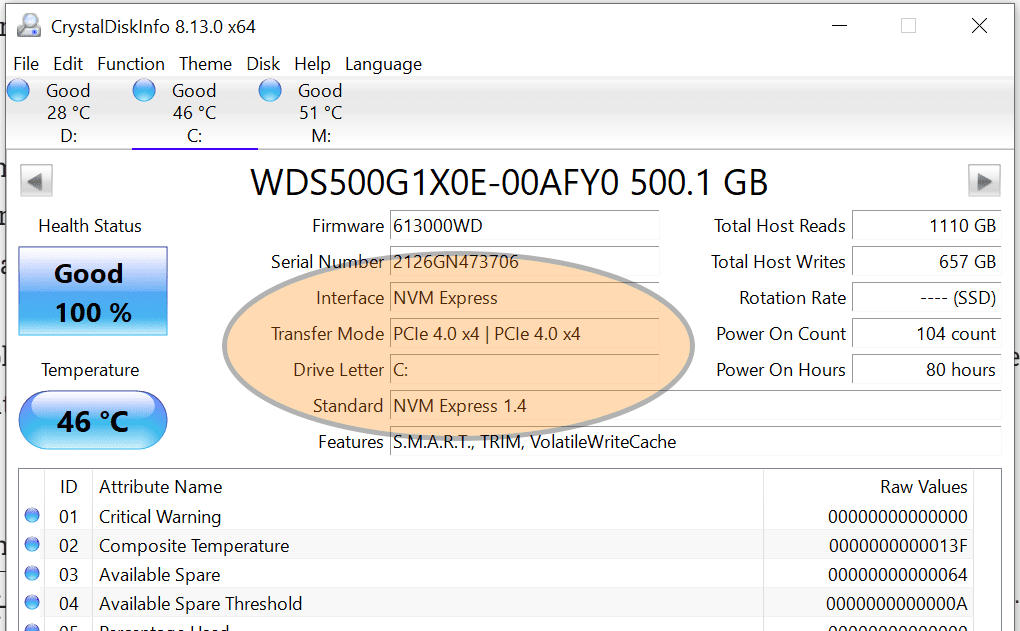Select the Available Spare attribute name

[x=159, y=574]
